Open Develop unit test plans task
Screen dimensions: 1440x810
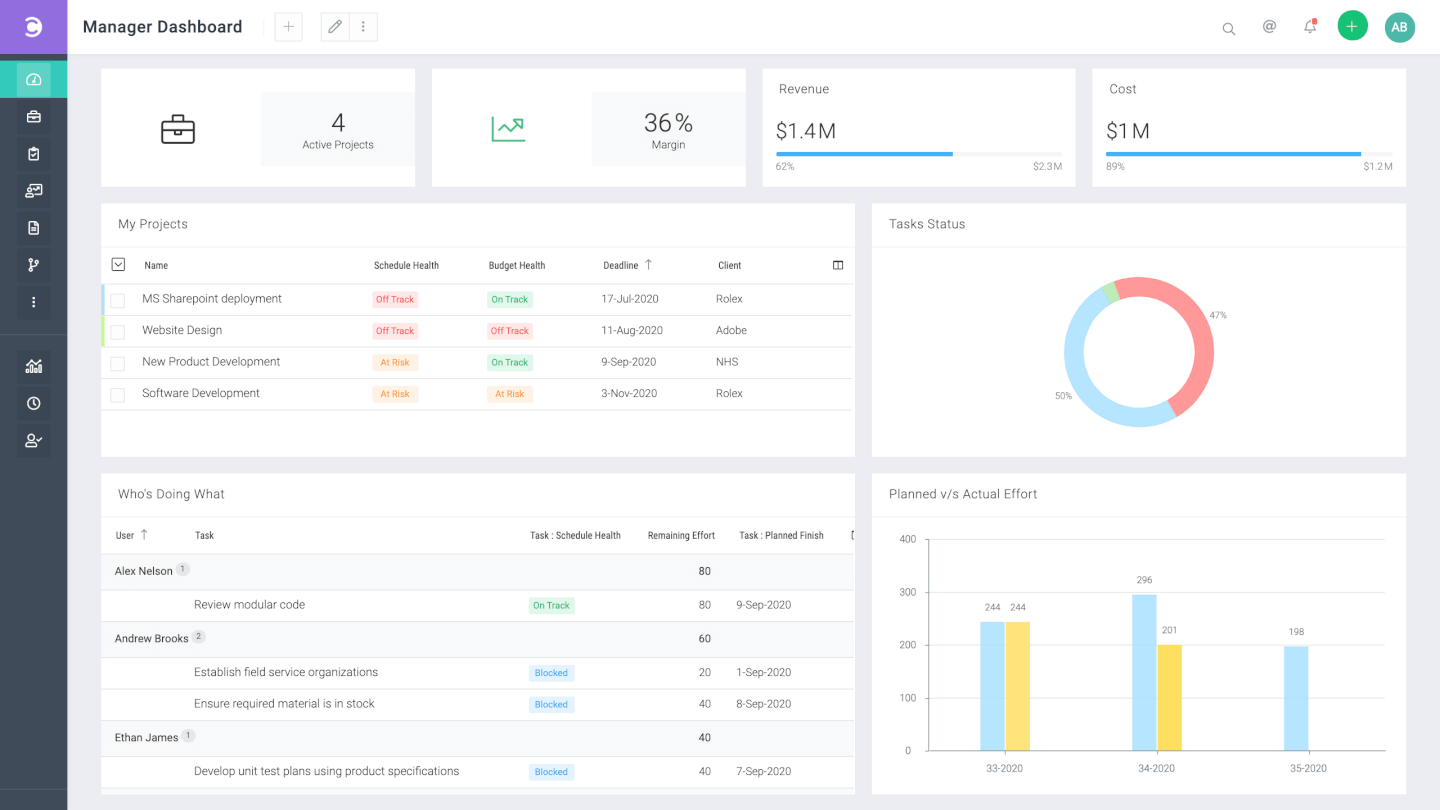(326, 771)
